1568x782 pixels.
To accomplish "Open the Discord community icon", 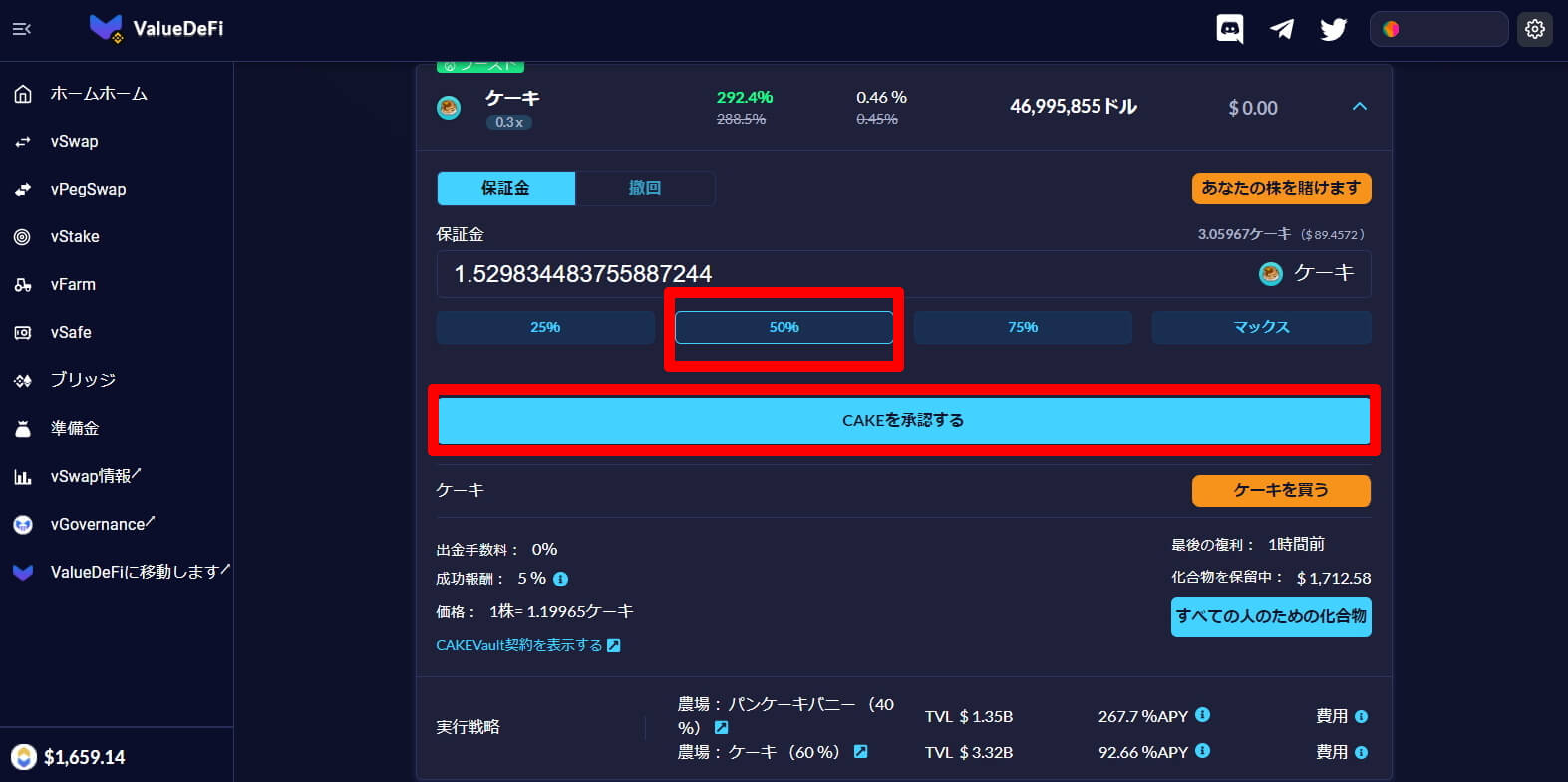I will point(1229,29).
